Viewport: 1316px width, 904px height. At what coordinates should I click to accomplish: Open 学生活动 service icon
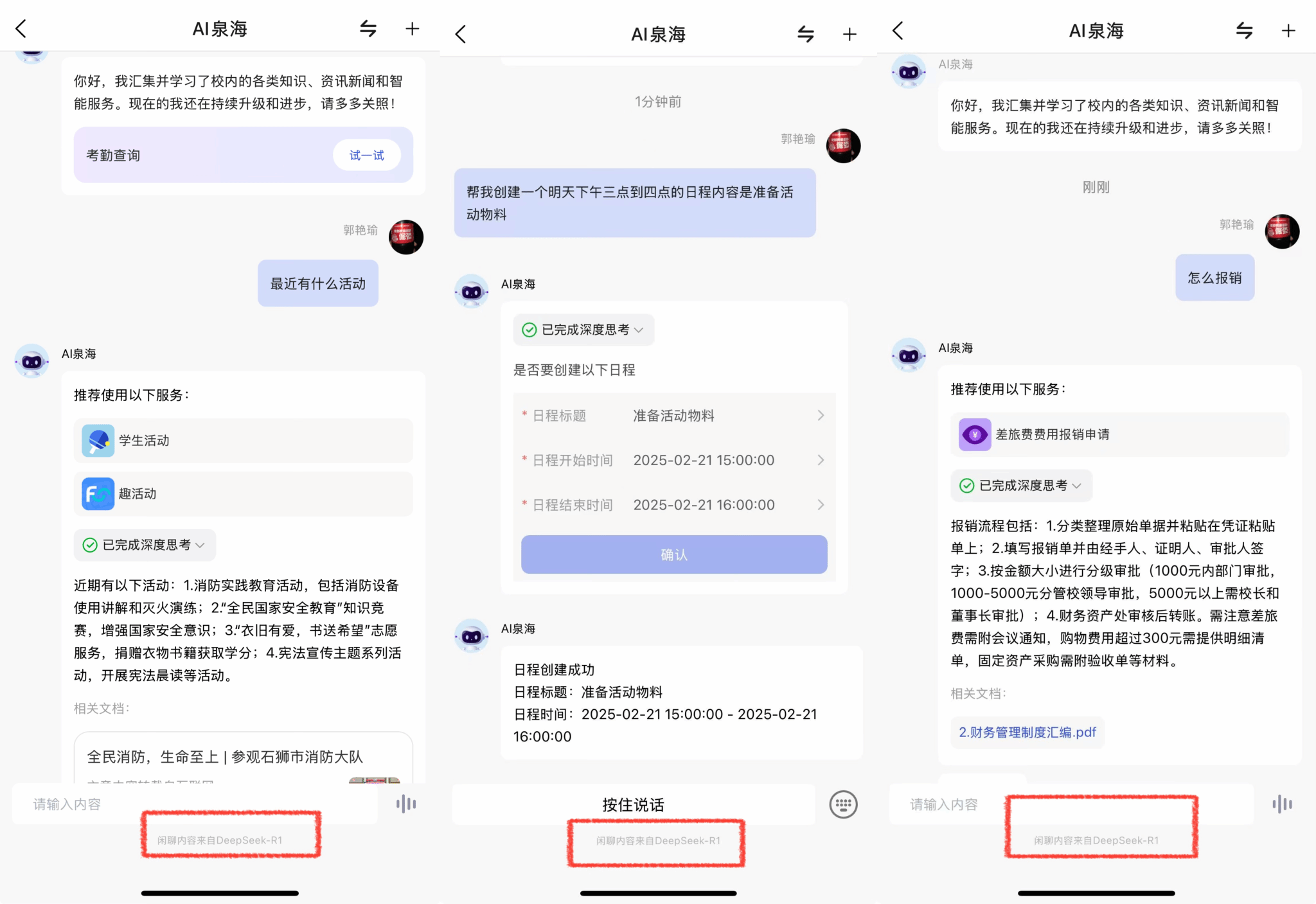pyautogui.click(x=98, y=441)
